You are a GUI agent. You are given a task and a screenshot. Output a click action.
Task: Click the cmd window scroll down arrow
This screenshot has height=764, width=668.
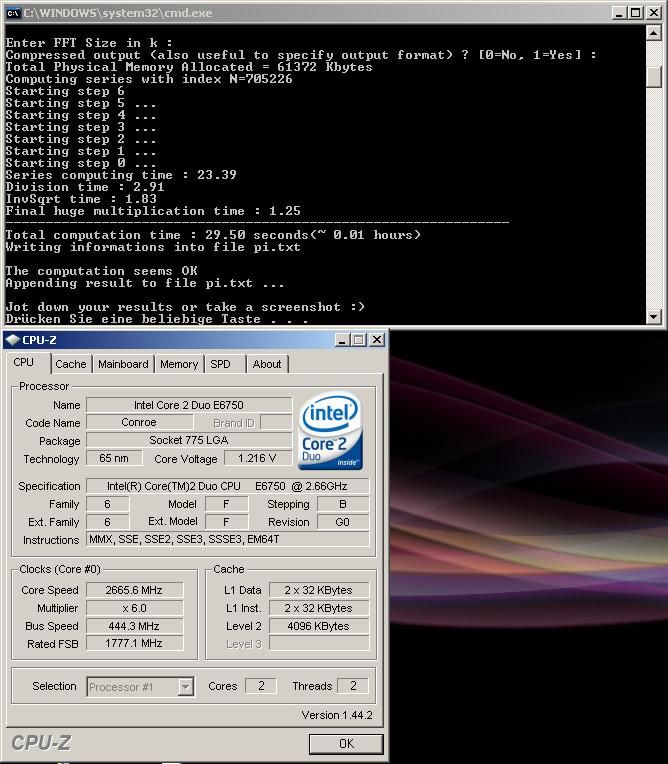click(x=653, y=316)
